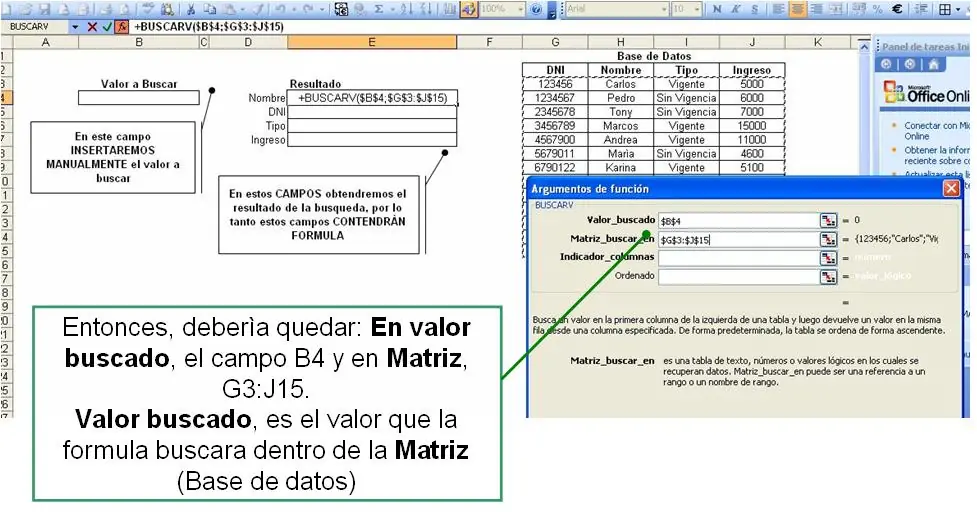Select column header G

point(555,42)
